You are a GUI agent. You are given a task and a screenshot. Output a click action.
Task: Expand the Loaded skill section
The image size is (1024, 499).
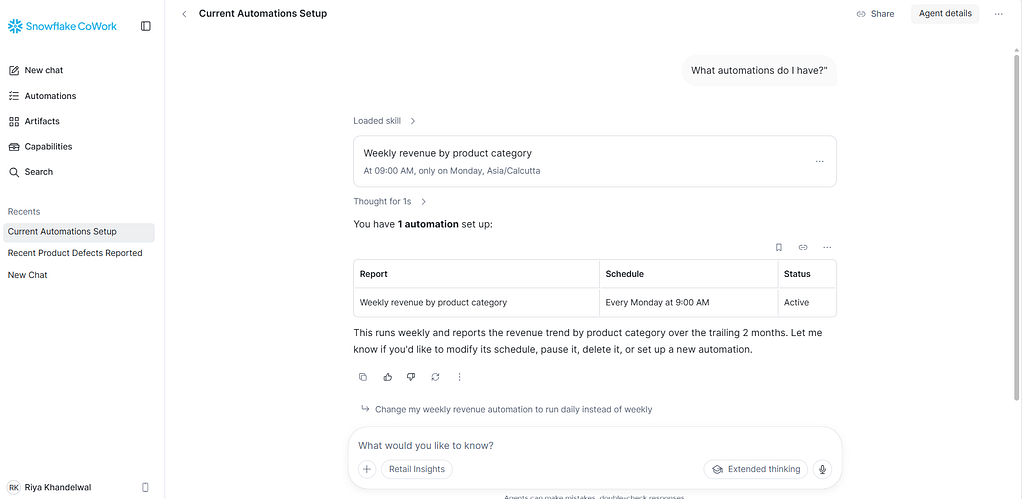click(x=385, y=121)
